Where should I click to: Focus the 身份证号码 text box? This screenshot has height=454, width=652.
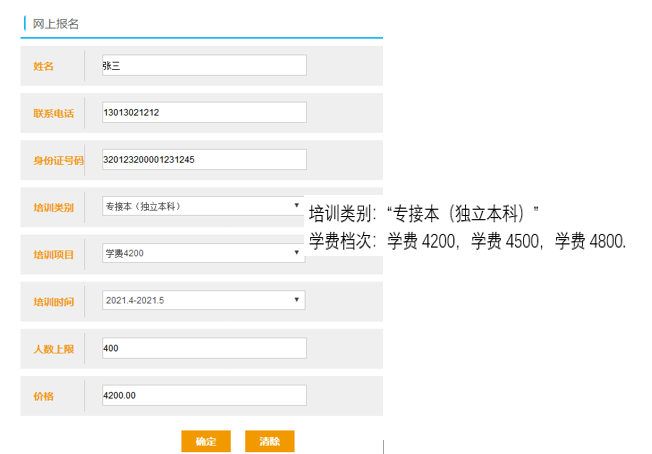coord(204,159)
